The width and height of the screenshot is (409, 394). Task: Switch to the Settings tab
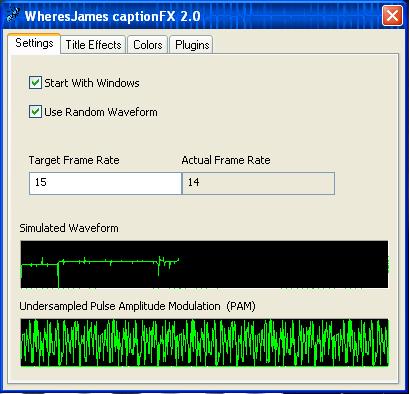pyautogui.click(x=34, y=43)
